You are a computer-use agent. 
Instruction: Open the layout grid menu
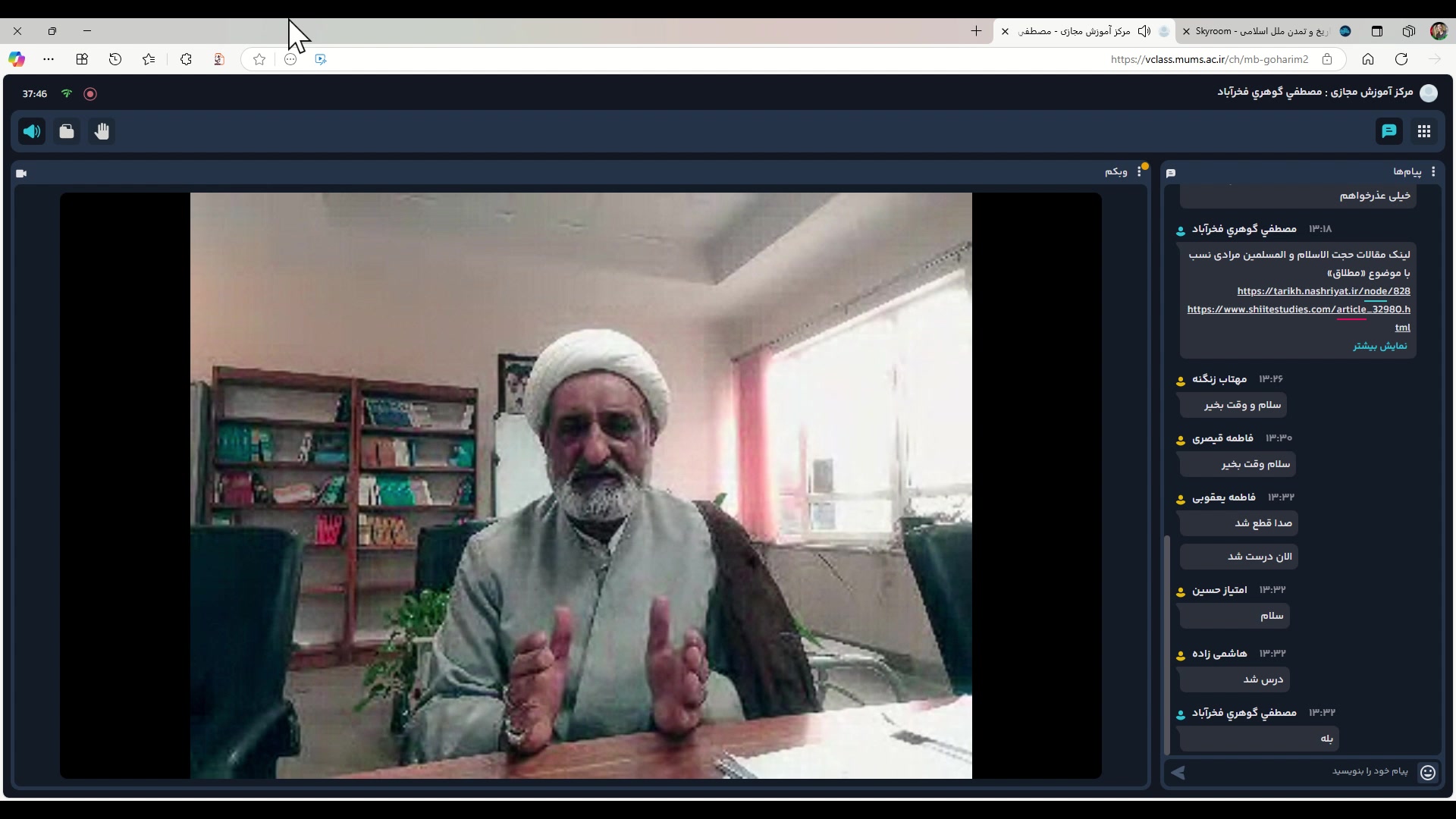(1423, 131)
